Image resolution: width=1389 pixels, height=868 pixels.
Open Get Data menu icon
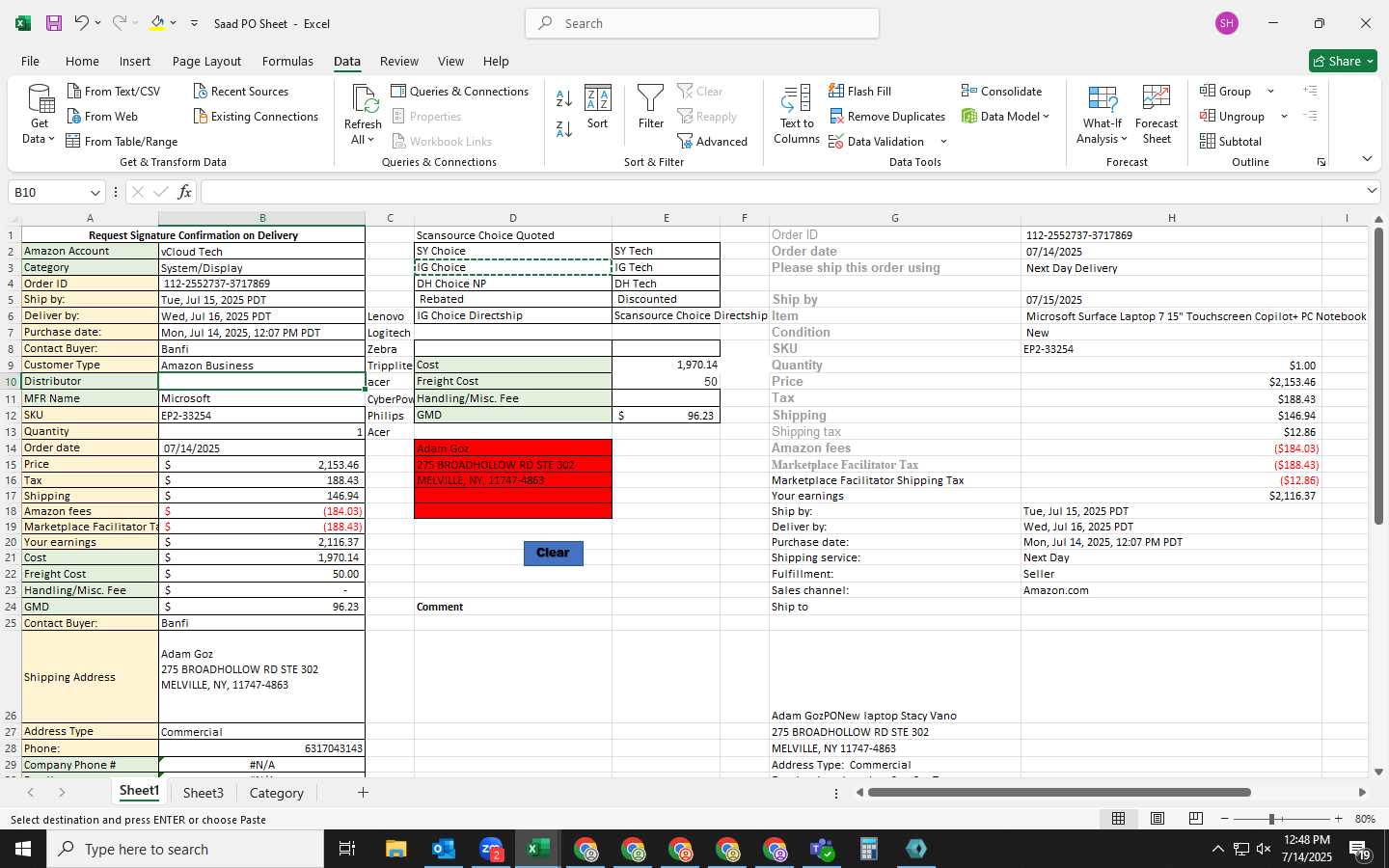pyautogui.click(x=40, y=101)
